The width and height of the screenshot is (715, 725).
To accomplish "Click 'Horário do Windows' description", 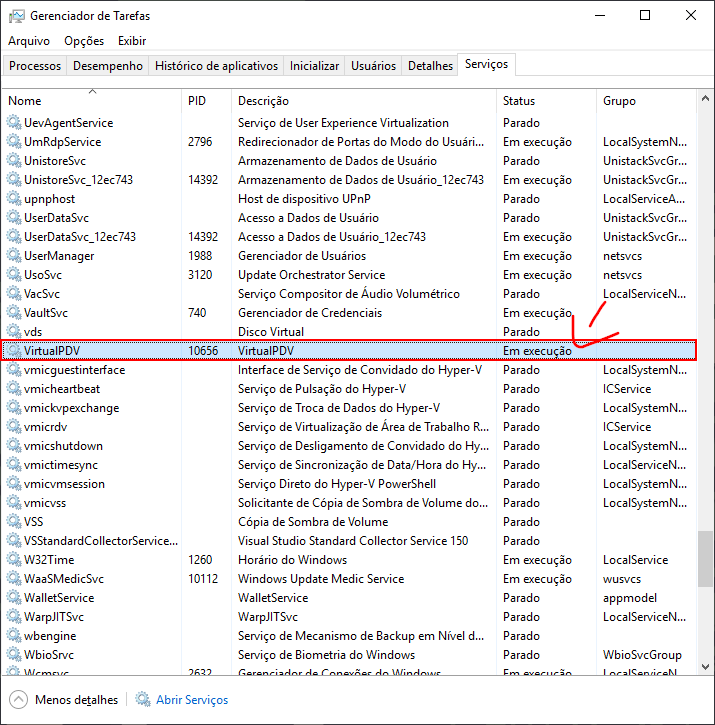I will pos(292,559).
